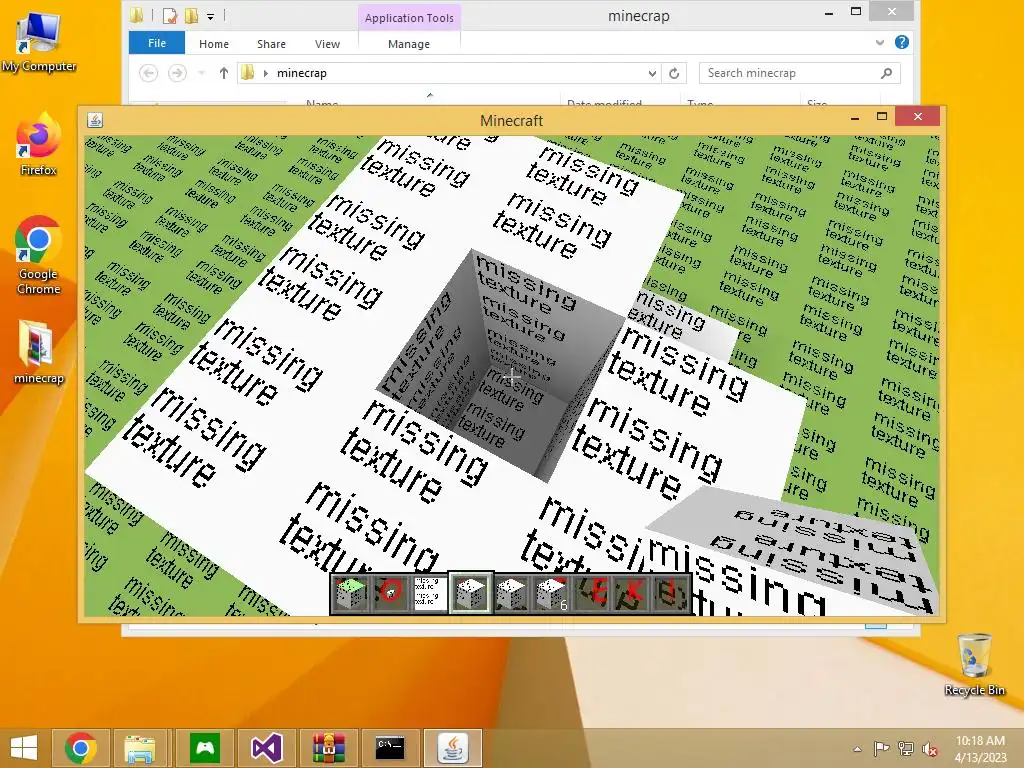Viewport: 1024px width, 768px height.
Task: Open the green Xbox games app on taskbar
Action: tap(204, 748)
